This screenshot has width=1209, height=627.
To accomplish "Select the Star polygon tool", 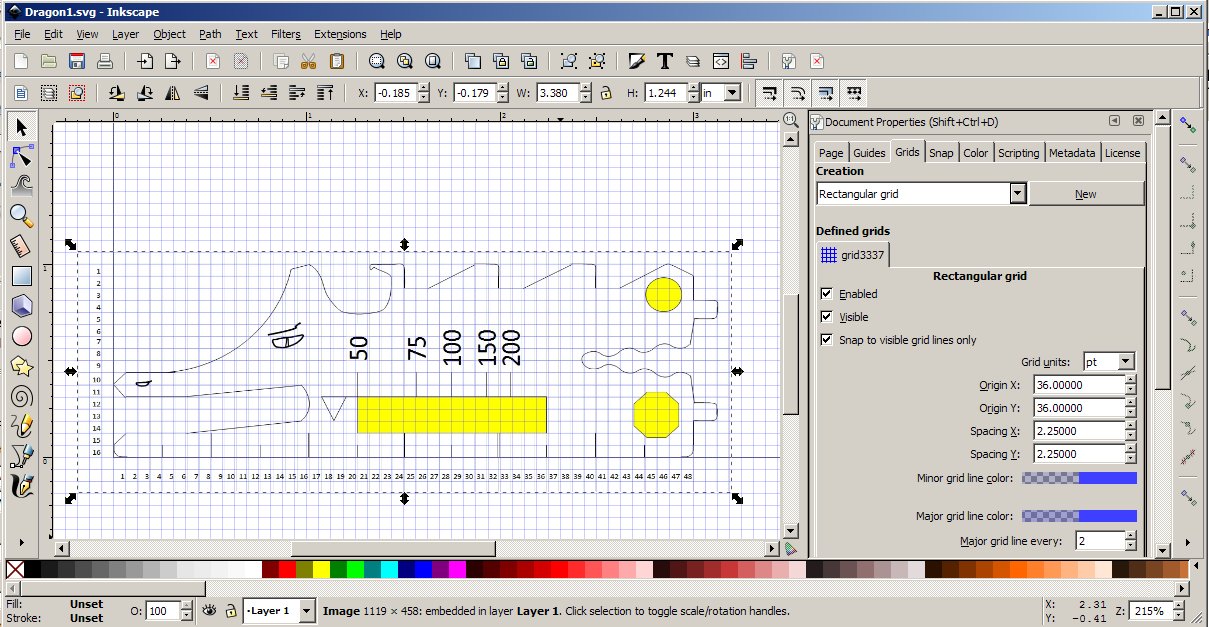I will [x=21, y=366].
